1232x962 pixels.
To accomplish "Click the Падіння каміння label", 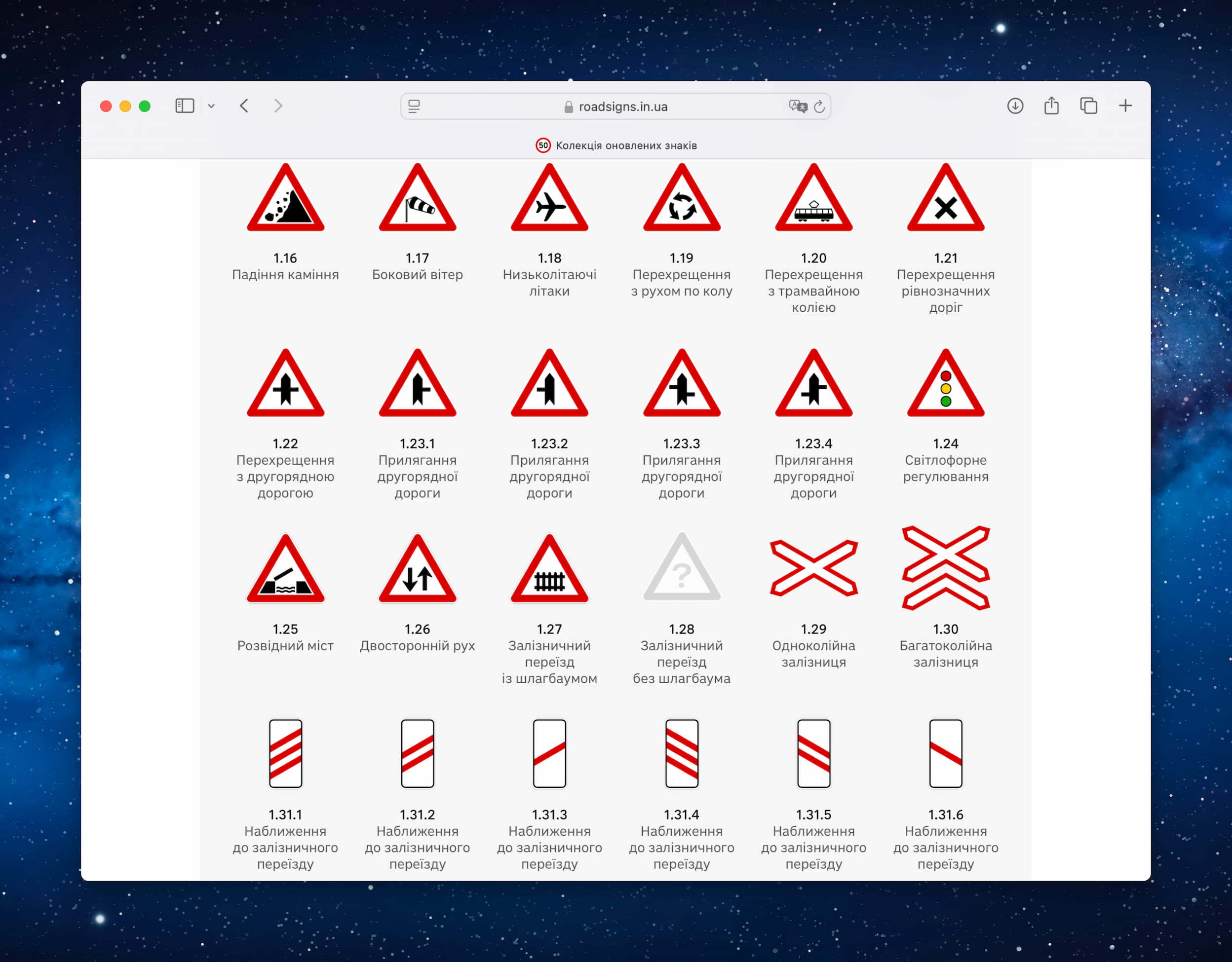I will click(x=285, y=275).
